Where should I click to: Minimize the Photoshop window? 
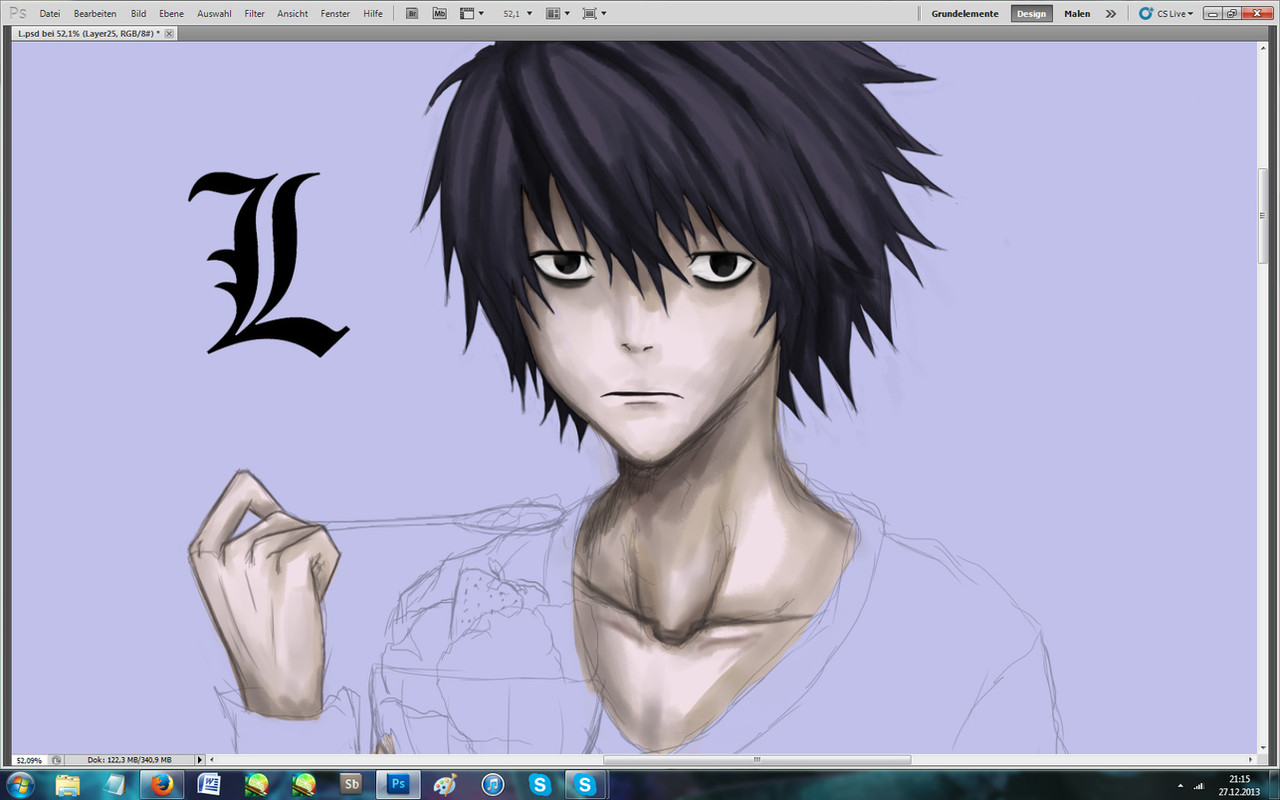point(1212,14)
